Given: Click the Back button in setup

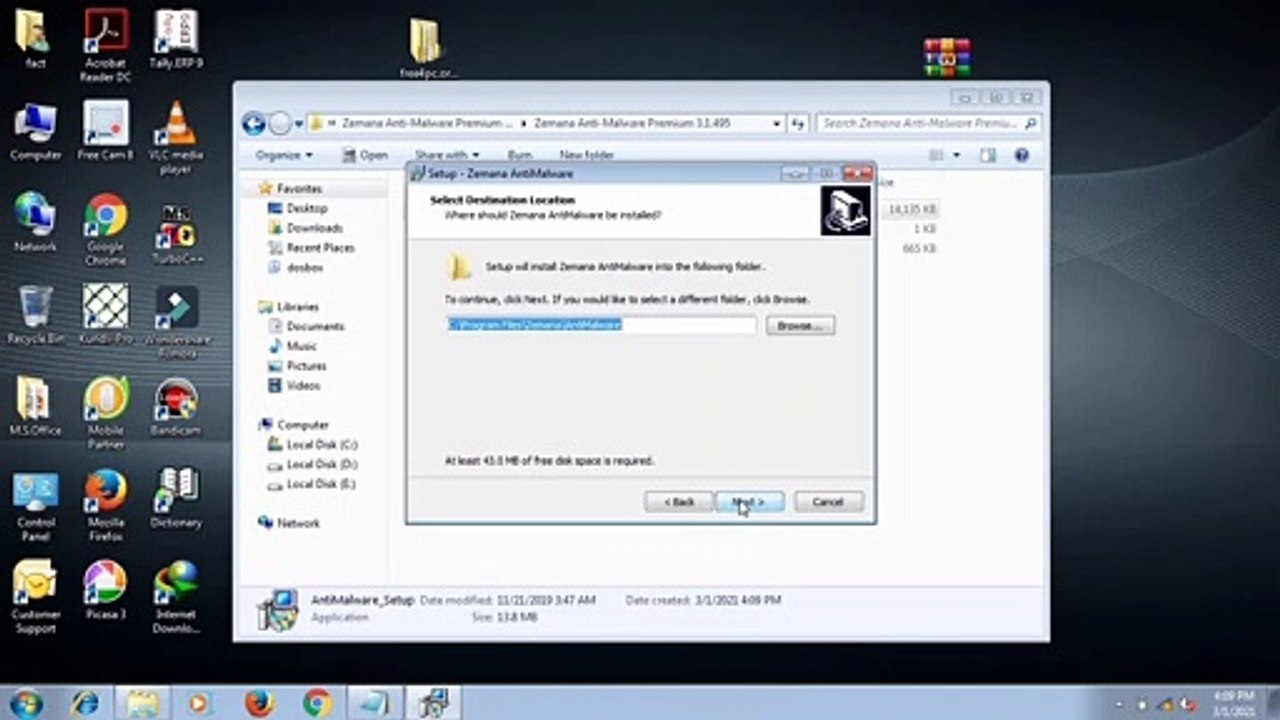Looking at the screenshot, I should click(679, 501).
